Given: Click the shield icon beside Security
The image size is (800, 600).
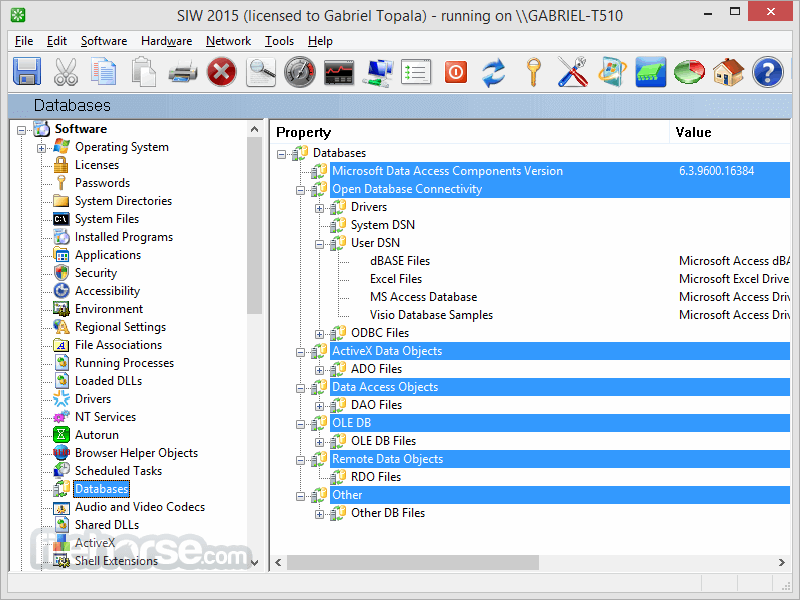Looking at the screenshot, I should click(x=61, y=273).
